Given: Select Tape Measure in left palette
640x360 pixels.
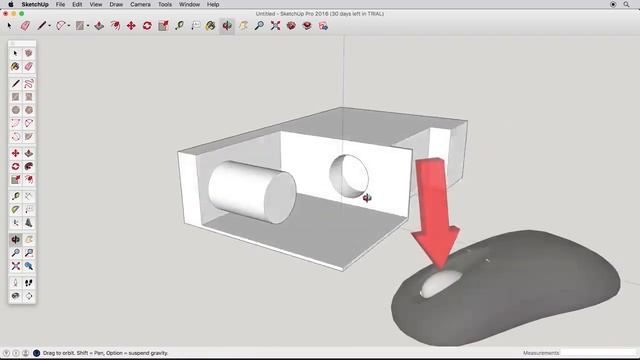Looking at the screenshot, I should coord(16,196).
